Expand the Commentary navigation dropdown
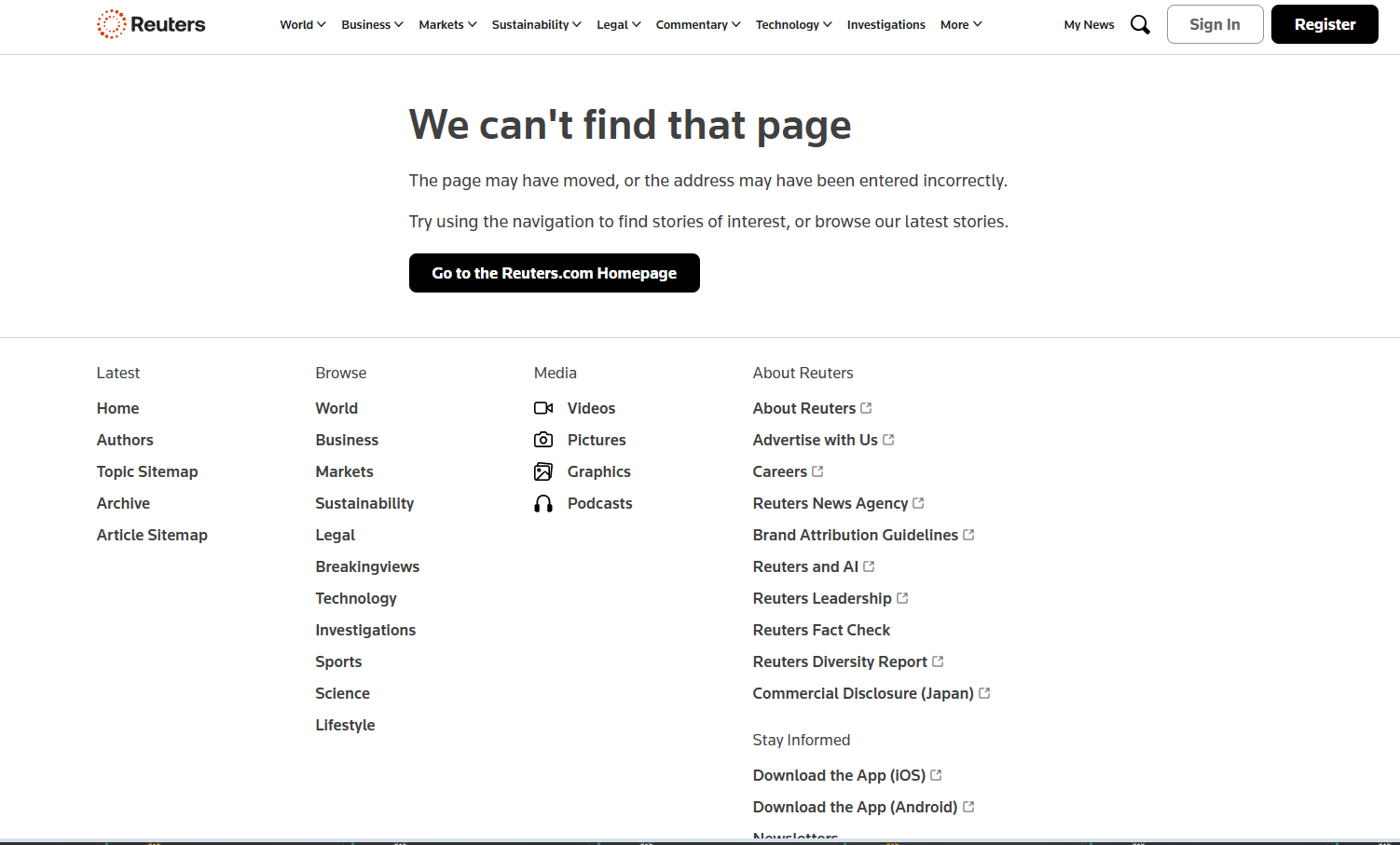 click(698, 25)
